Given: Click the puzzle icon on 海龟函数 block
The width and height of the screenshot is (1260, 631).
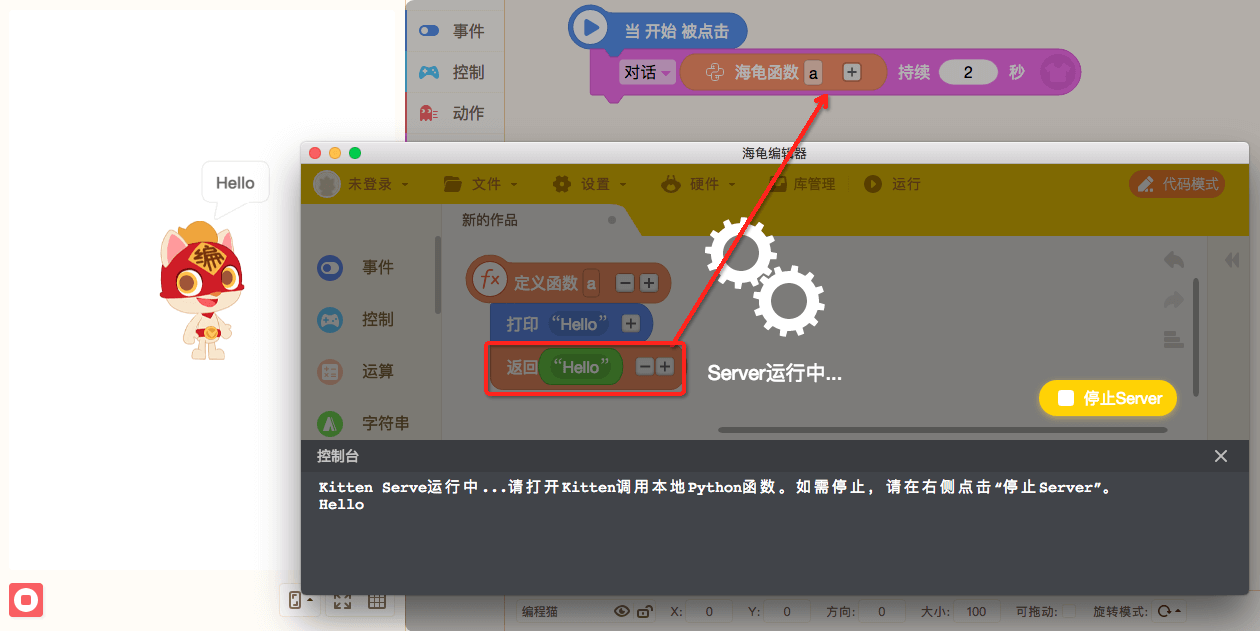Looking at the screenshot, I should 714,72.
